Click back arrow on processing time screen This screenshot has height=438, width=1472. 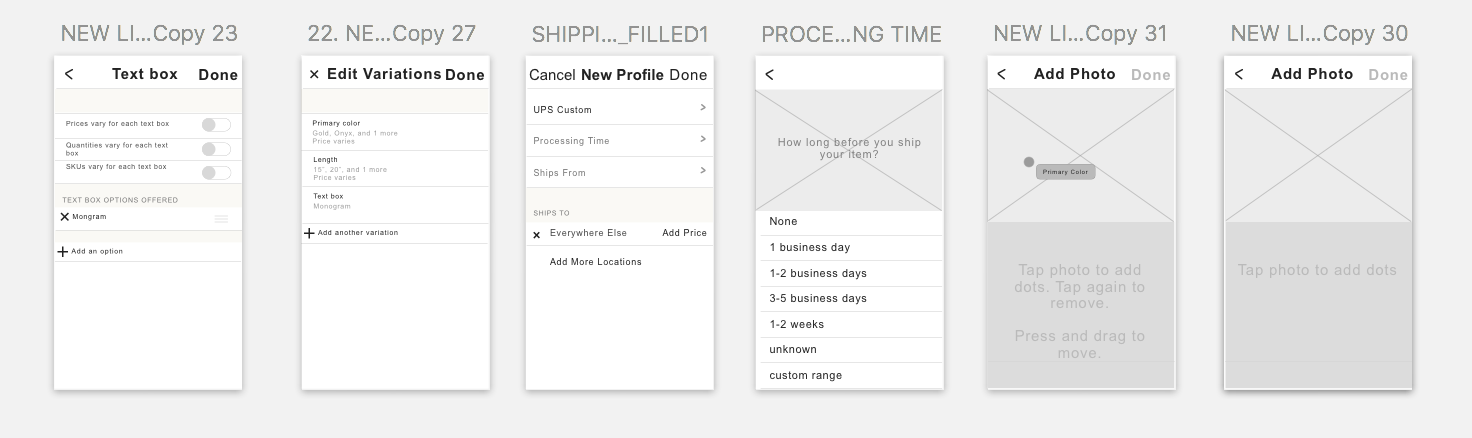pos(770,74)
